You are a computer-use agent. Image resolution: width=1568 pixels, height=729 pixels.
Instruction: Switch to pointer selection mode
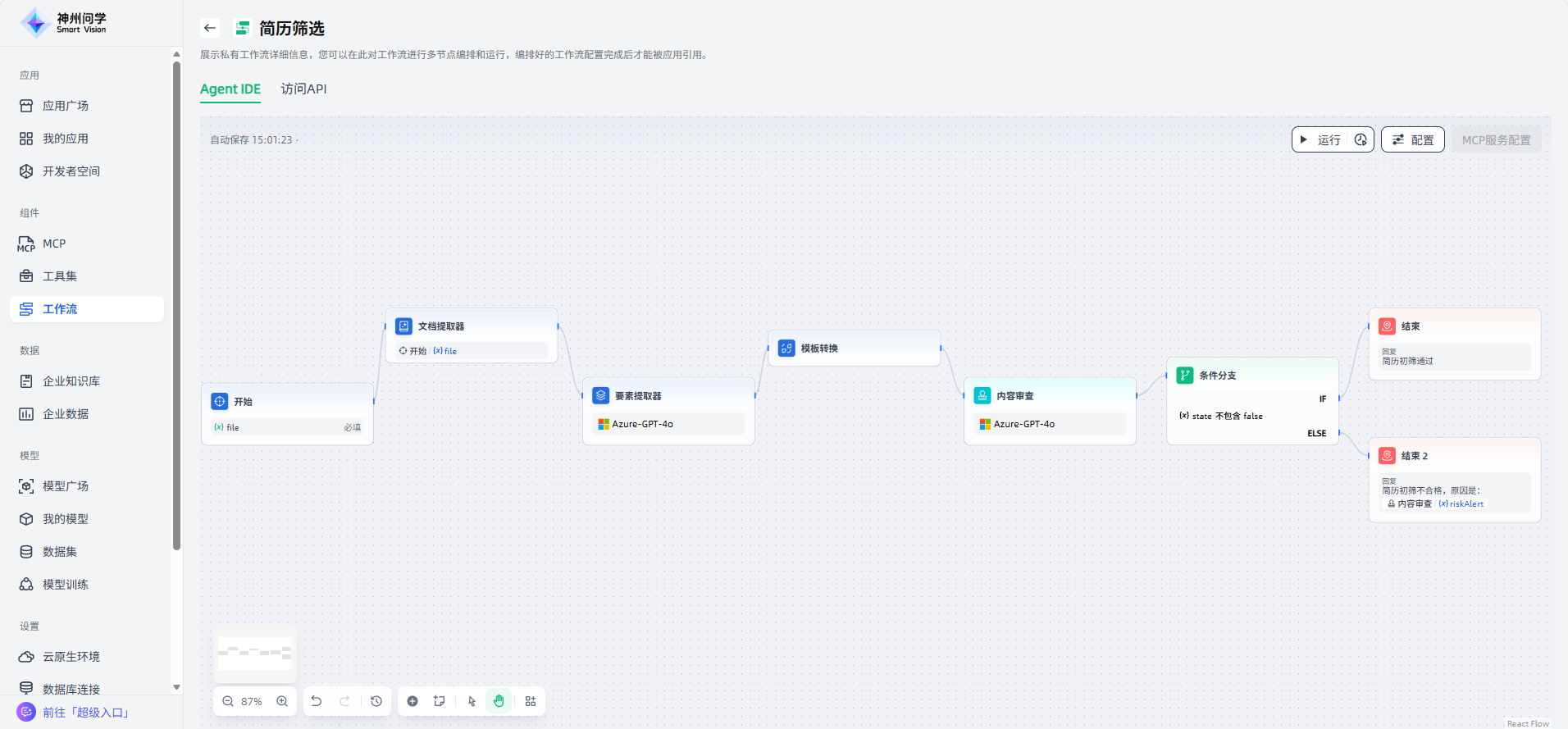click(x=472, y=701)
